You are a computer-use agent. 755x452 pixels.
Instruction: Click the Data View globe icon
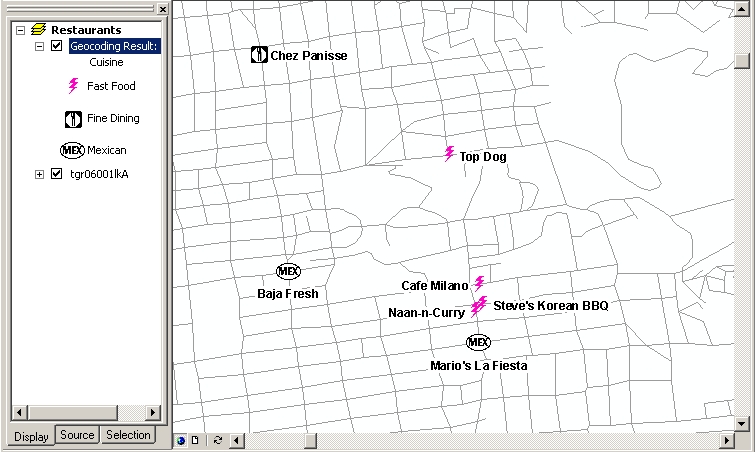point(181,440)
